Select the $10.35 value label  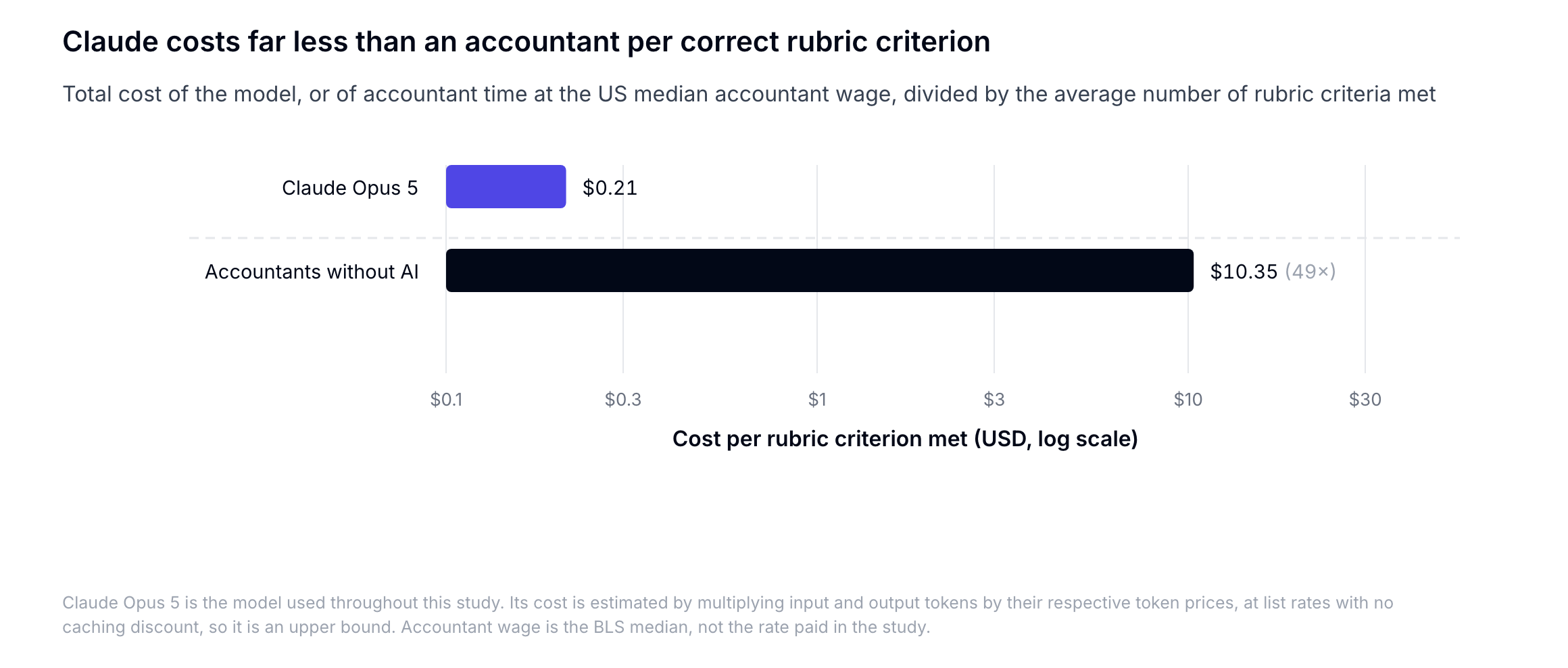point(1244,272)
